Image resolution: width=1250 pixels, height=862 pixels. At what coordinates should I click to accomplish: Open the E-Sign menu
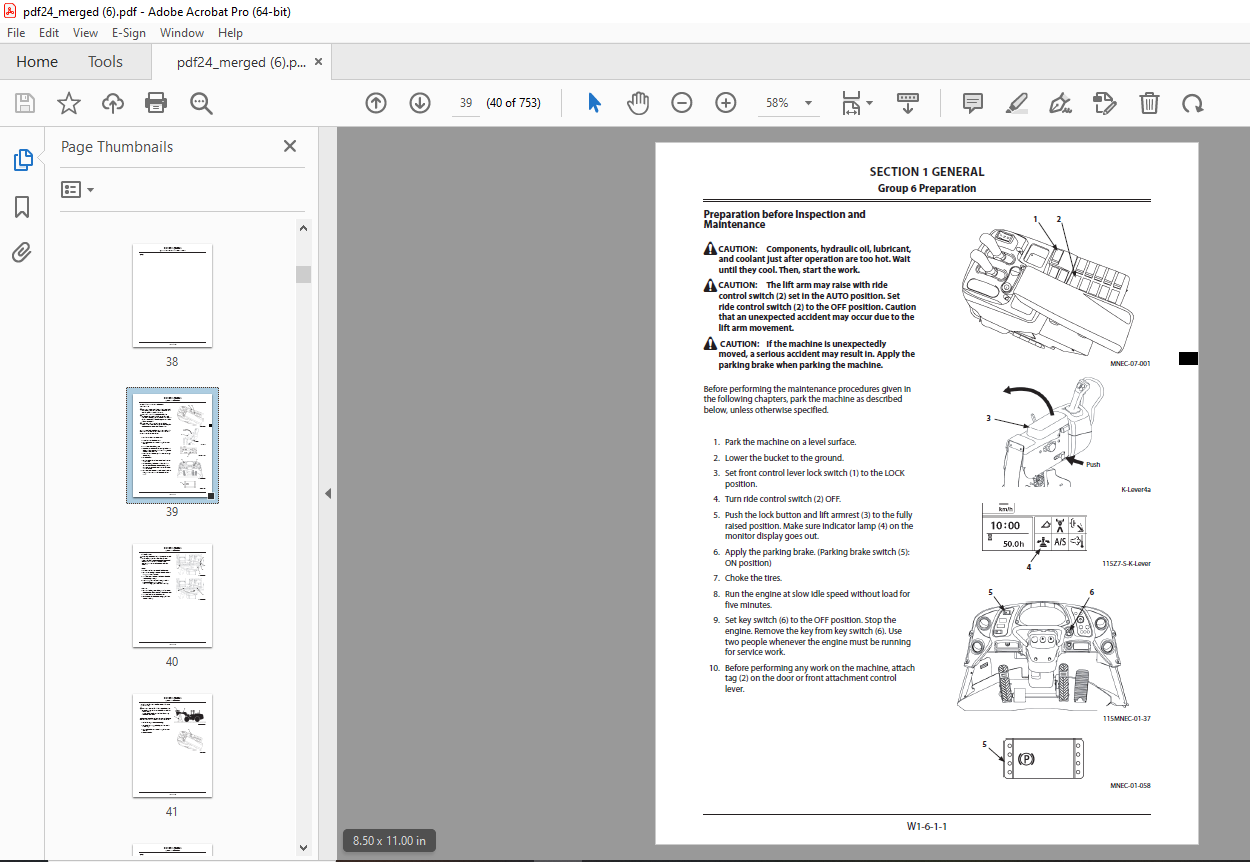[128, 33]
